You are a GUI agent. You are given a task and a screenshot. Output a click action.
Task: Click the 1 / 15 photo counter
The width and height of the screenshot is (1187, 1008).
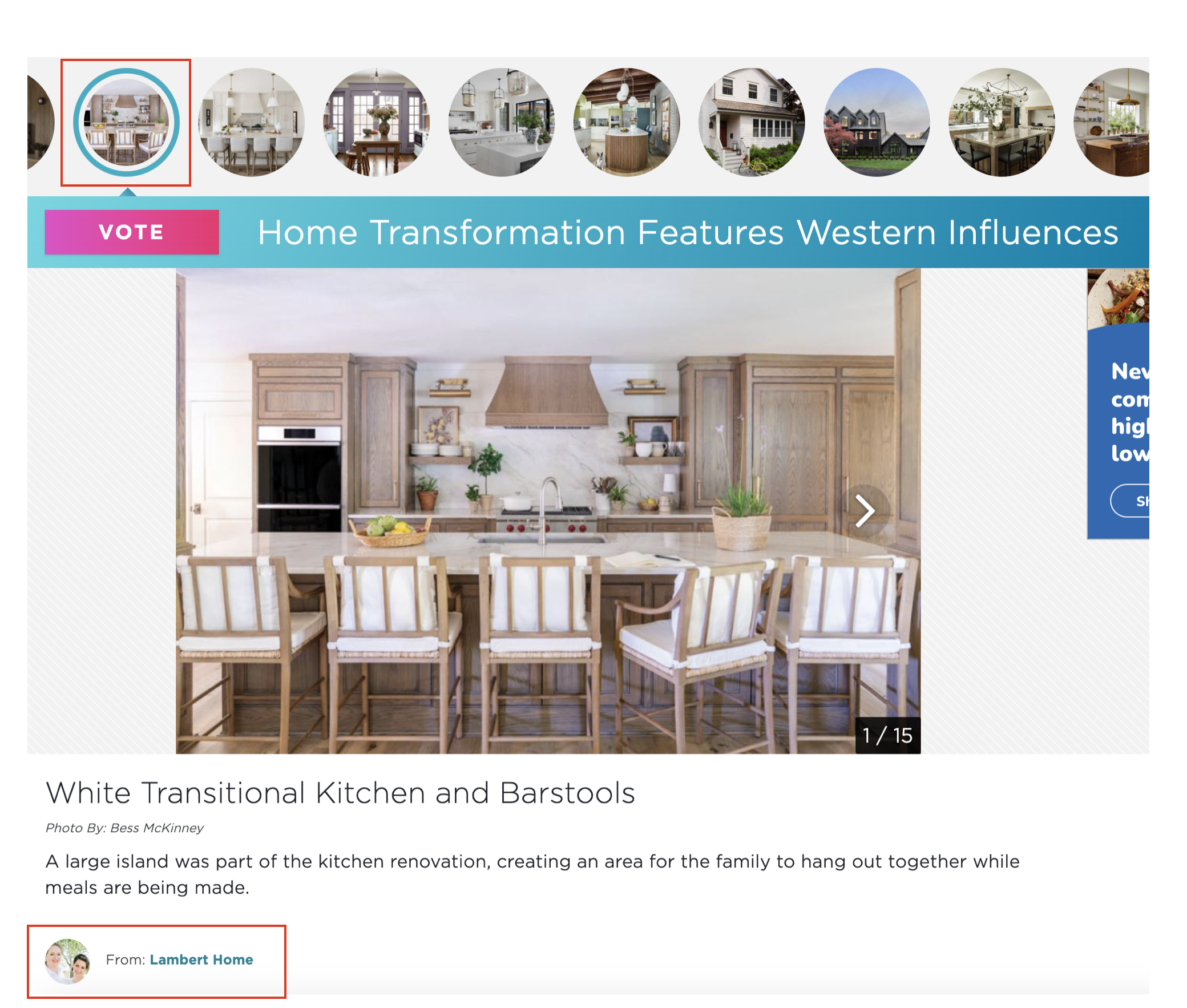pyautogui.click(x=887, y=735)
